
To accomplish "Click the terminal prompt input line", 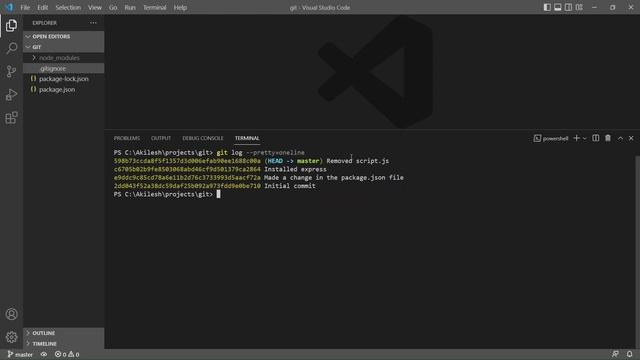I will point(167,194).
